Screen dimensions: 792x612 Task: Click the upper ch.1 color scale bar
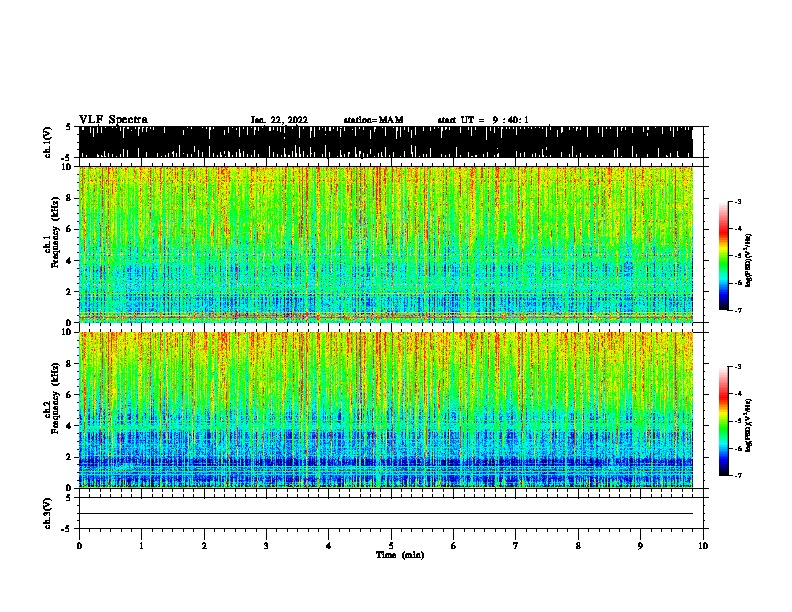click(724, 256)
